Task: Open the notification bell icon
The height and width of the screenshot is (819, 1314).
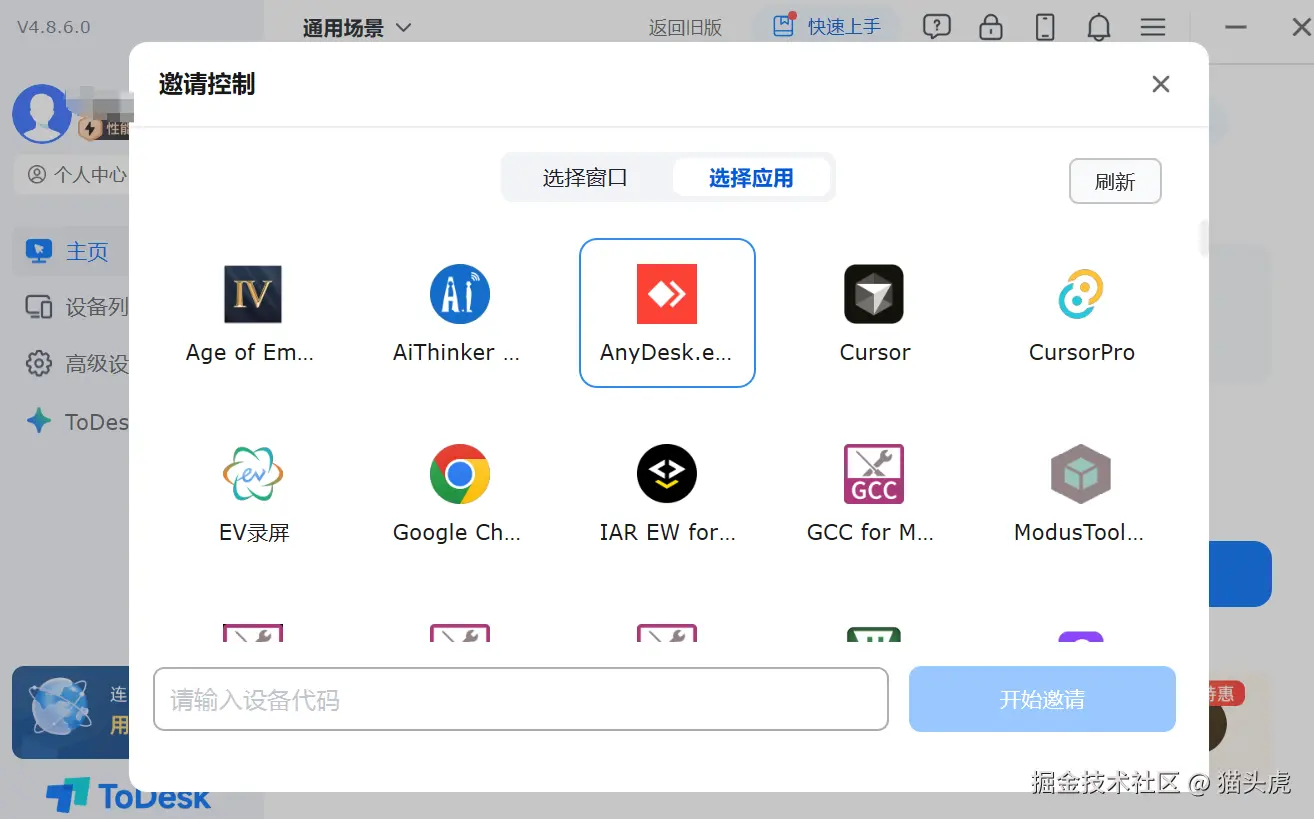Action: coord(1099,27)
